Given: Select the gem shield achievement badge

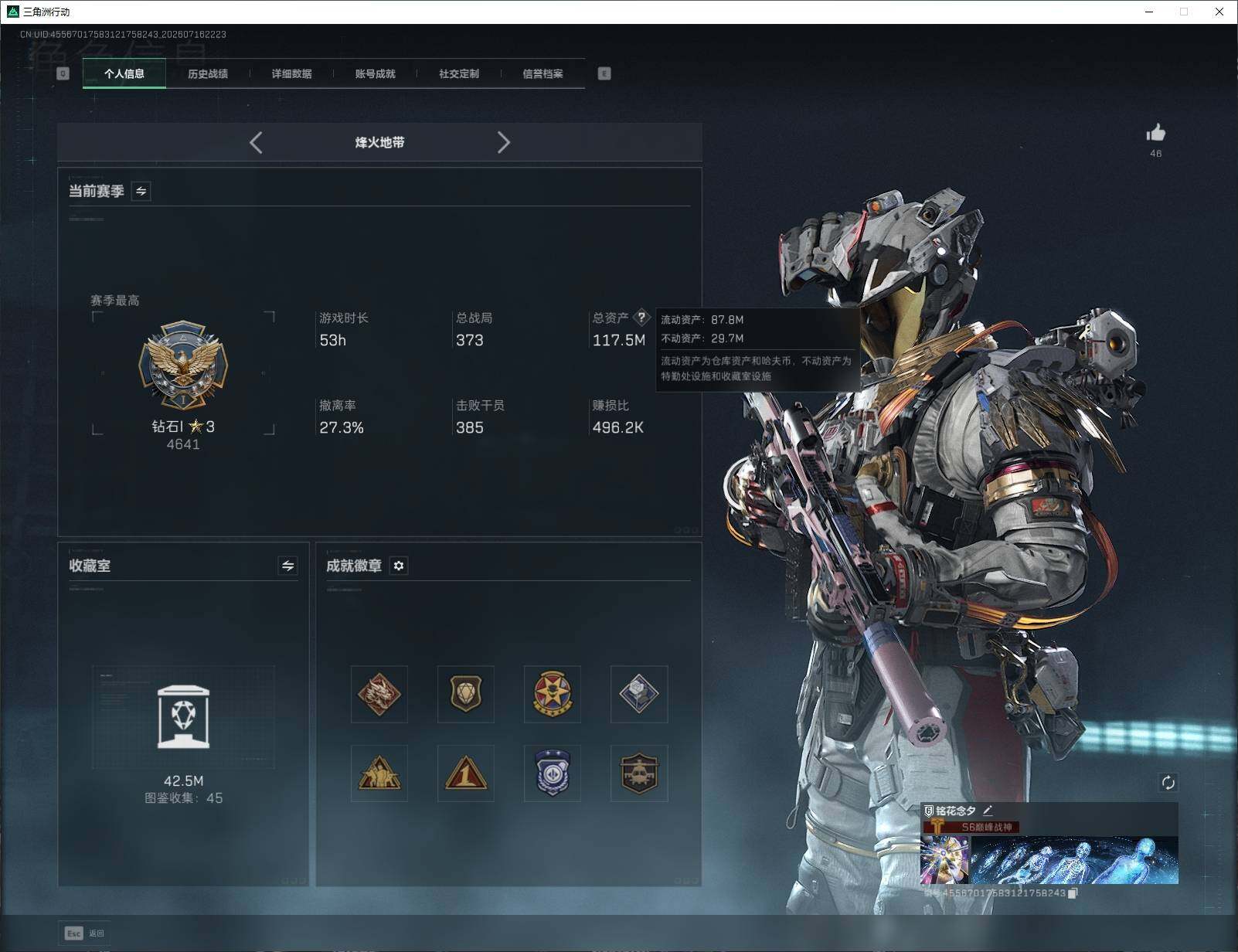Looking at the screenshot, I should click(466, 694).
